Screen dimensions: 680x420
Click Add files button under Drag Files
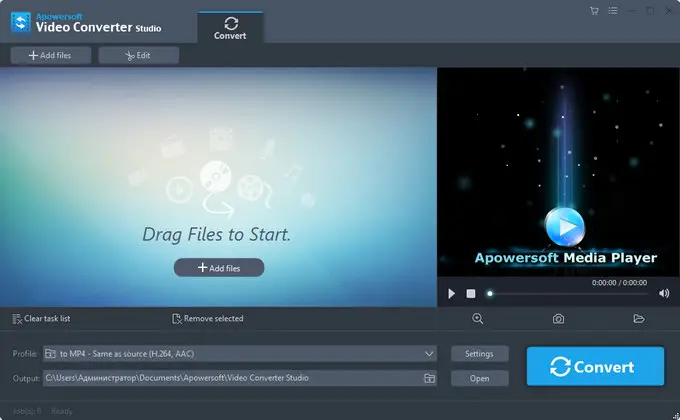pos(219,268)
